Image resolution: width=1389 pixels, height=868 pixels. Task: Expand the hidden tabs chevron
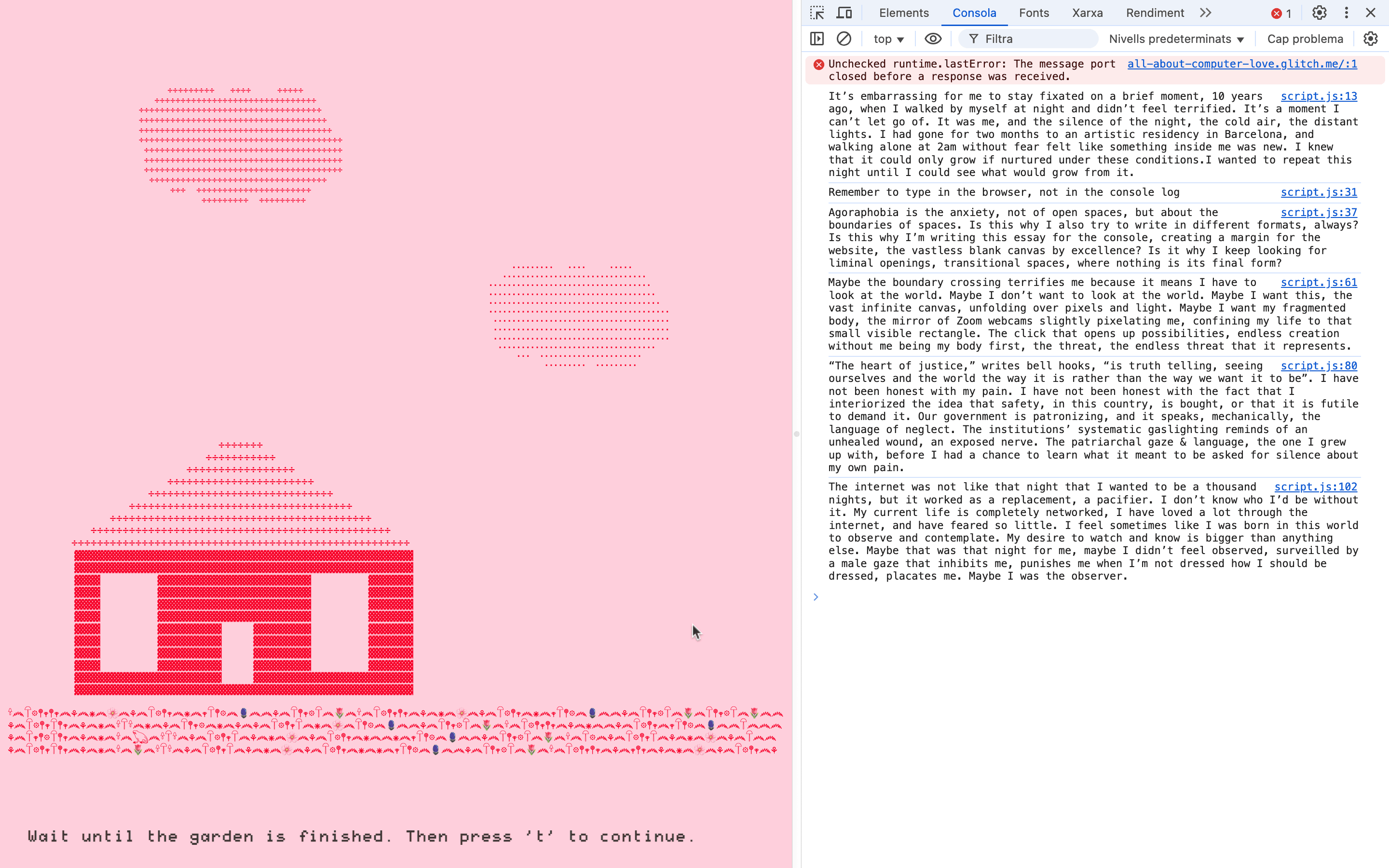pyautogui.click(x=1205, y=13)
